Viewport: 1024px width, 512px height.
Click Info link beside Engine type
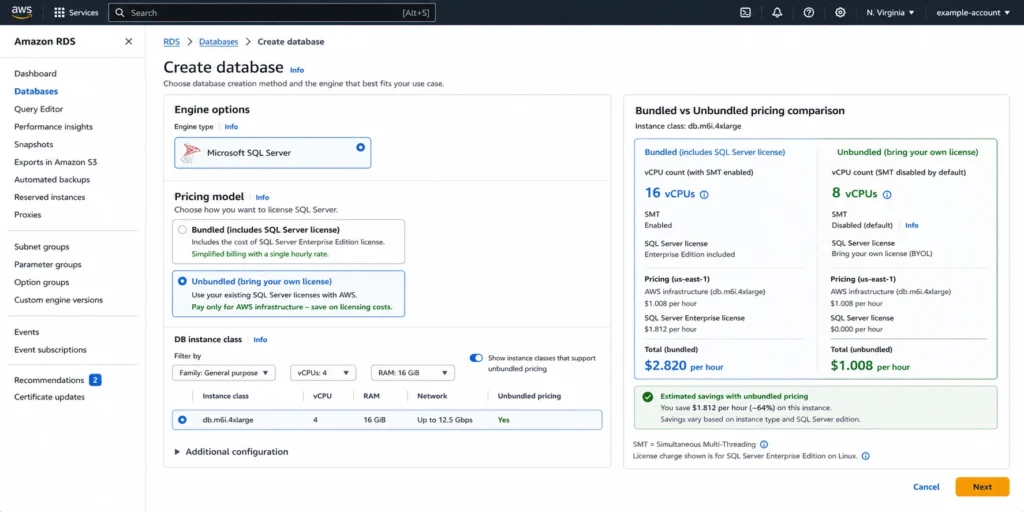tap(231, 127)
